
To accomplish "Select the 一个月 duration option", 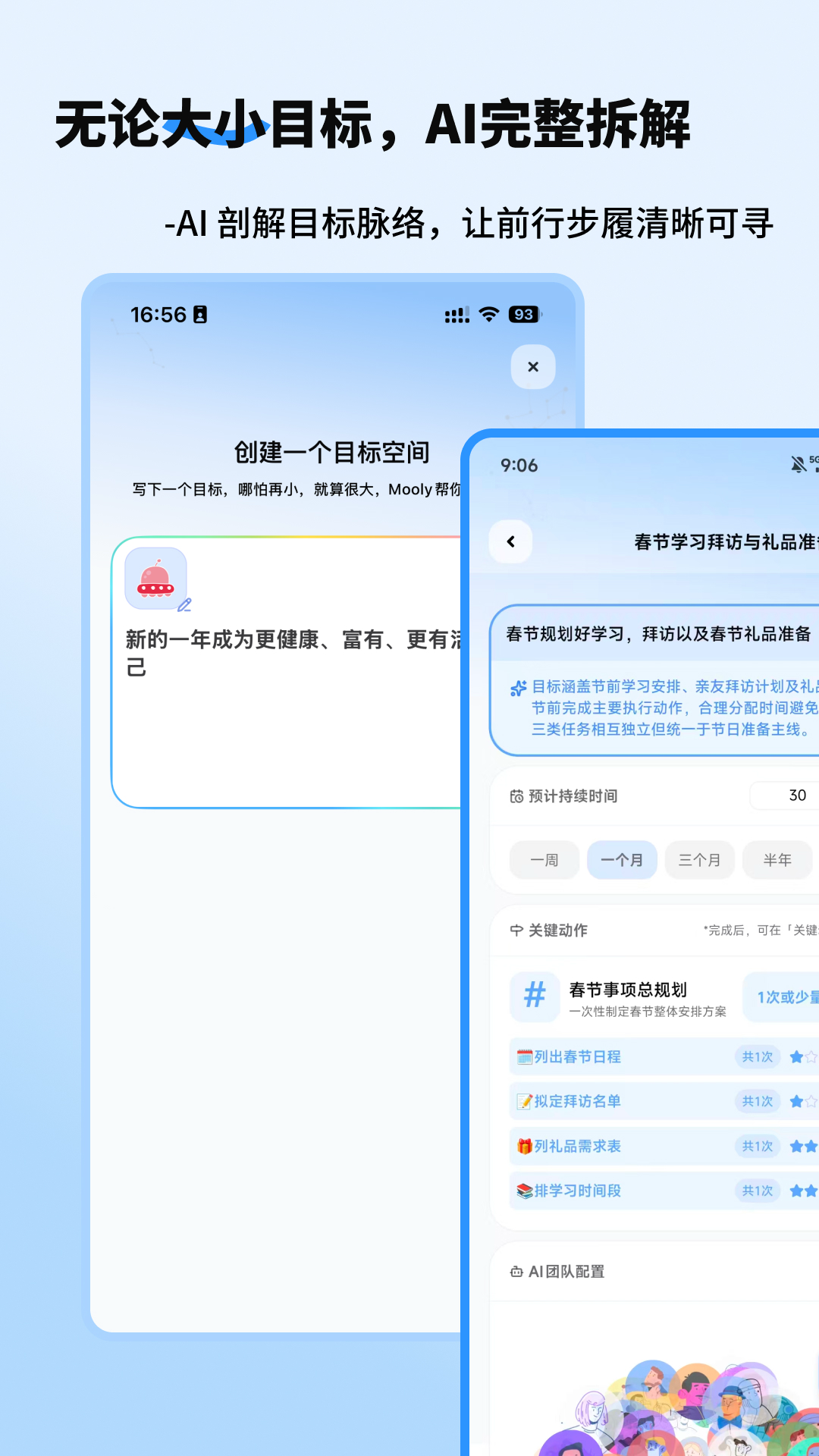I will pyautogui.click(x=622, y=860).
